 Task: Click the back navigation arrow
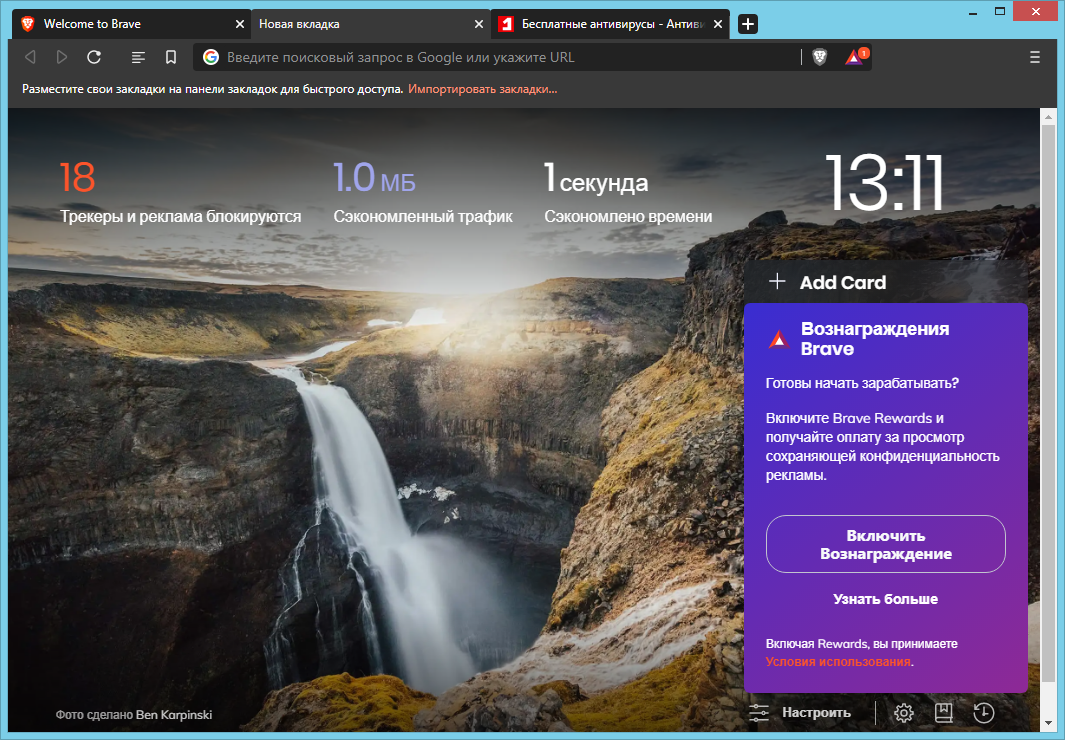click(x=30, y=57)
